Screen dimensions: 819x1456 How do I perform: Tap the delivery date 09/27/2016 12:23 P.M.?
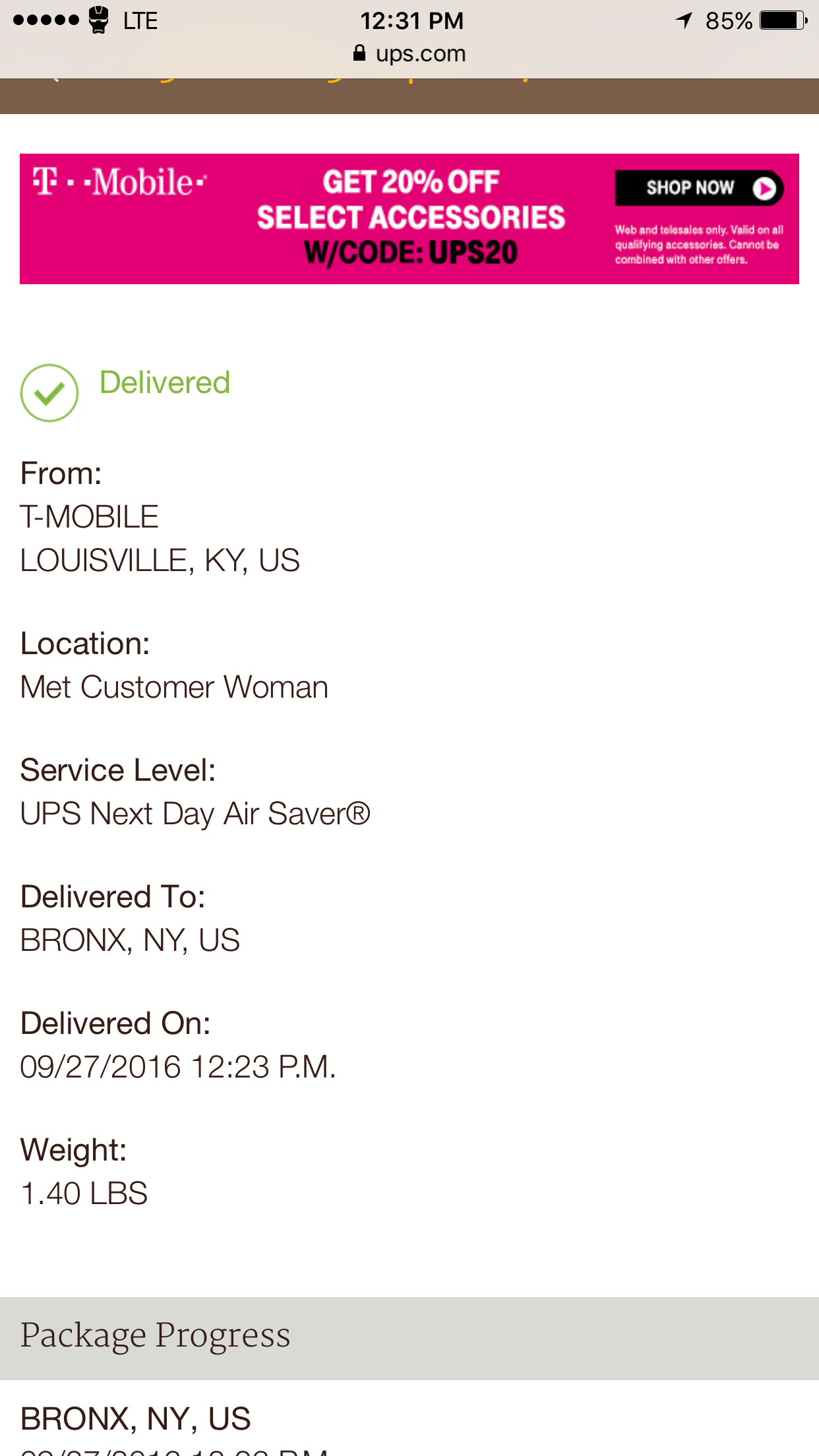pyautogui.click(x=178, y=1067)
